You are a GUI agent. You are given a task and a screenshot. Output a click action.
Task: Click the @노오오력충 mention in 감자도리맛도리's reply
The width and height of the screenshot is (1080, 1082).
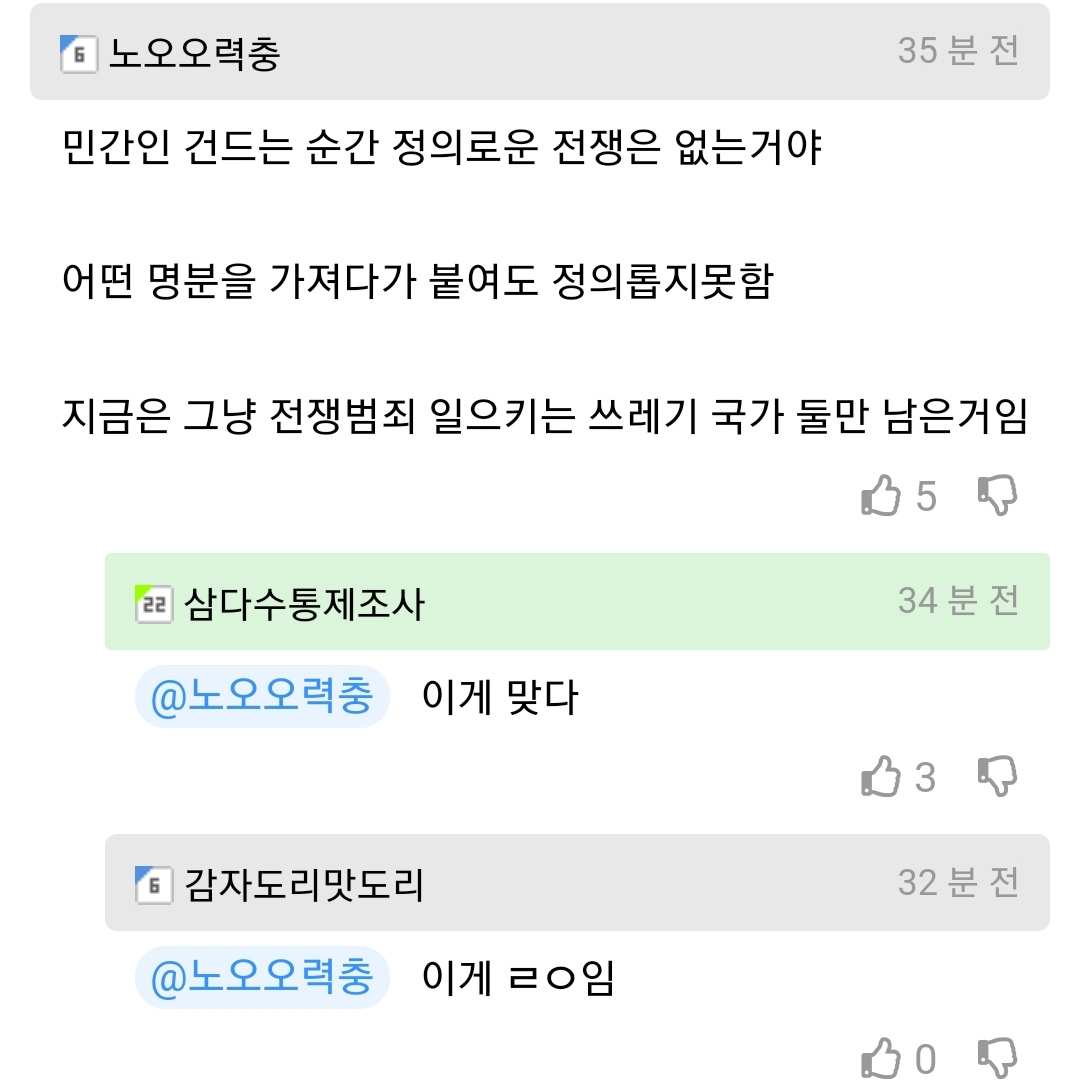[x=261, y=978]
